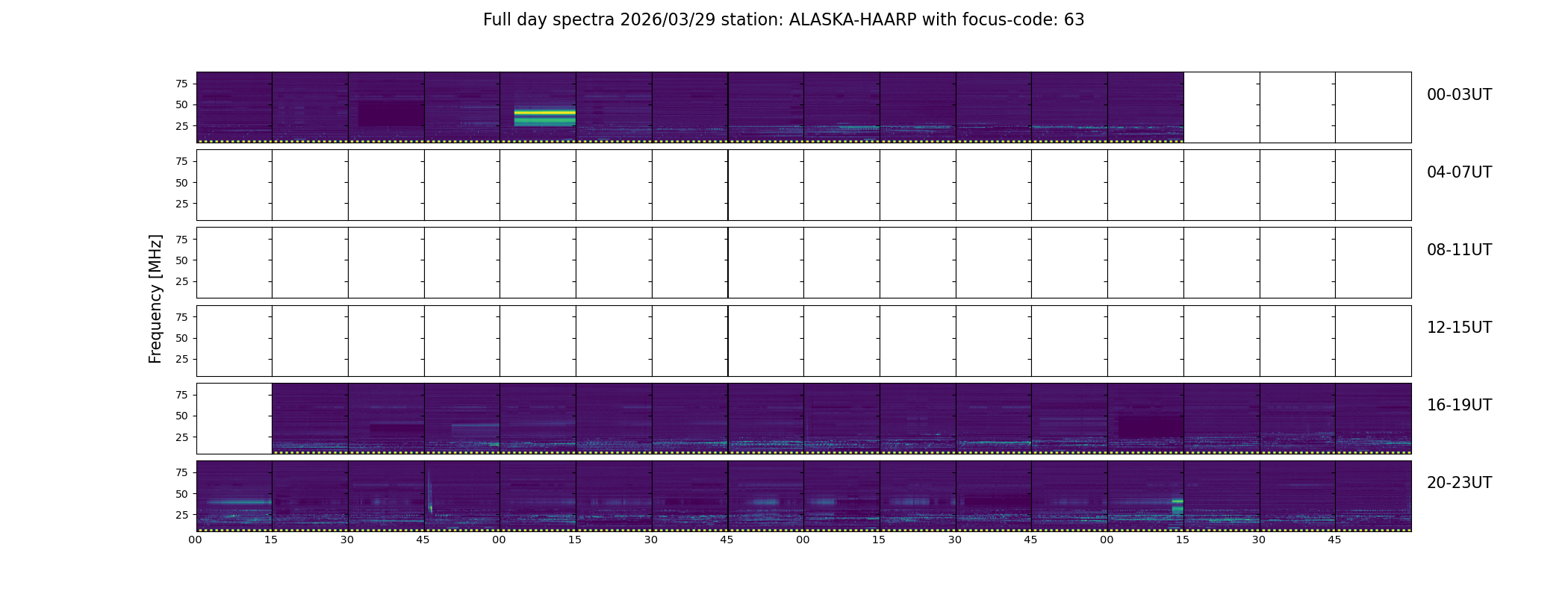The image size is (1568, 597).
Task: Click the 75 MHz tick of the top row
Action: tap(181, 84)
